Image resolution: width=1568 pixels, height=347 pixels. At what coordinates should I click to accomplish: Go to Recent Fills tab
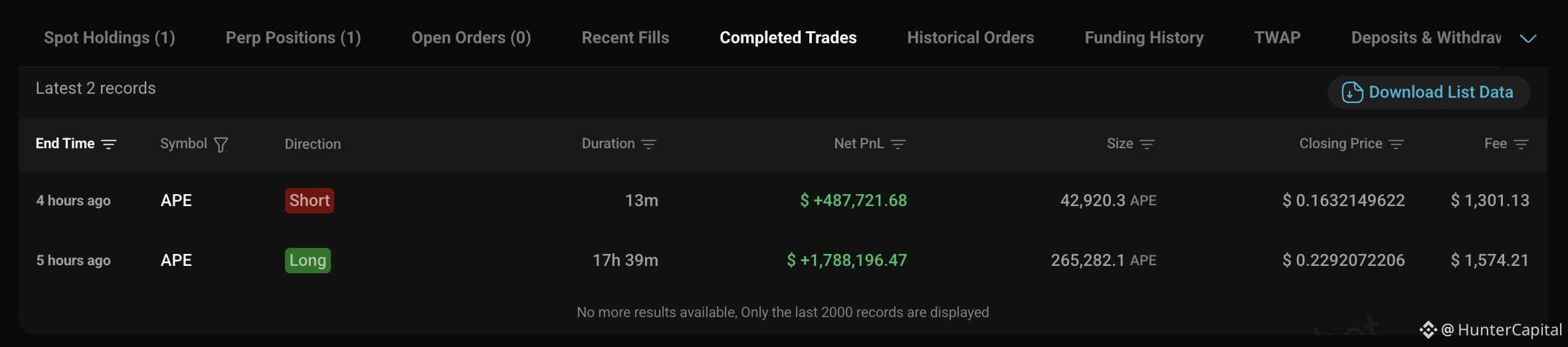pos(625,38)
